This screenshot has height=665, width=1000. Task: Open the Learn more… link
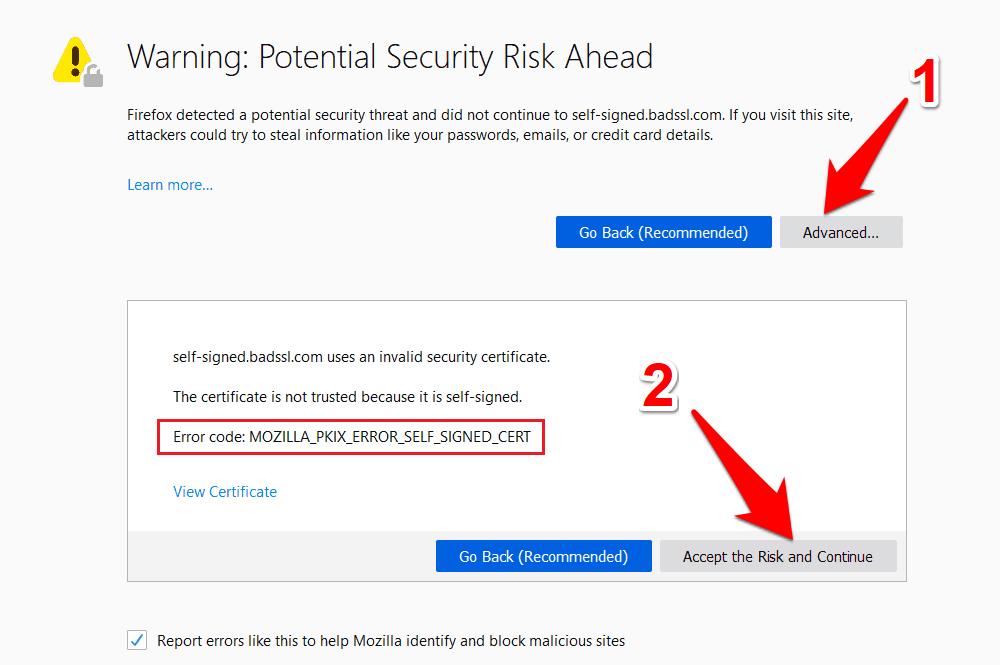point(169,184)
